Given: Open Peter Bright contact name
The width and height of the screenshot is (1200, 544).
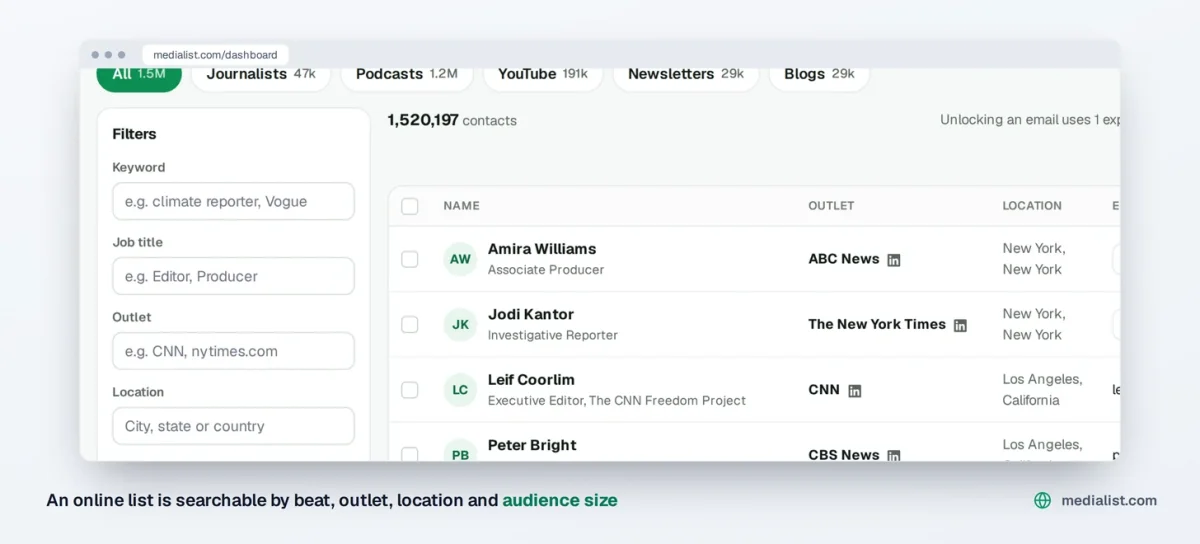Looking at the screenshot, I should (532, 445).
